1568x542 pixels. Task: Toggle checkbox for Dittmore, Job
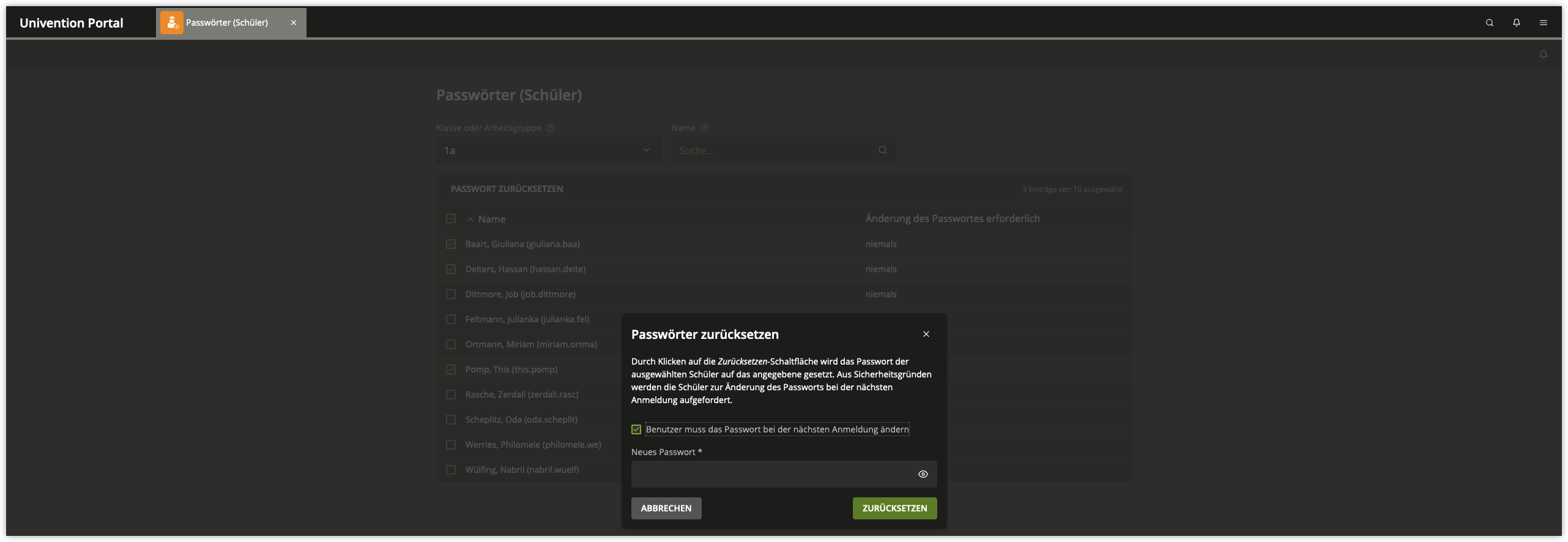pos(451,294)
